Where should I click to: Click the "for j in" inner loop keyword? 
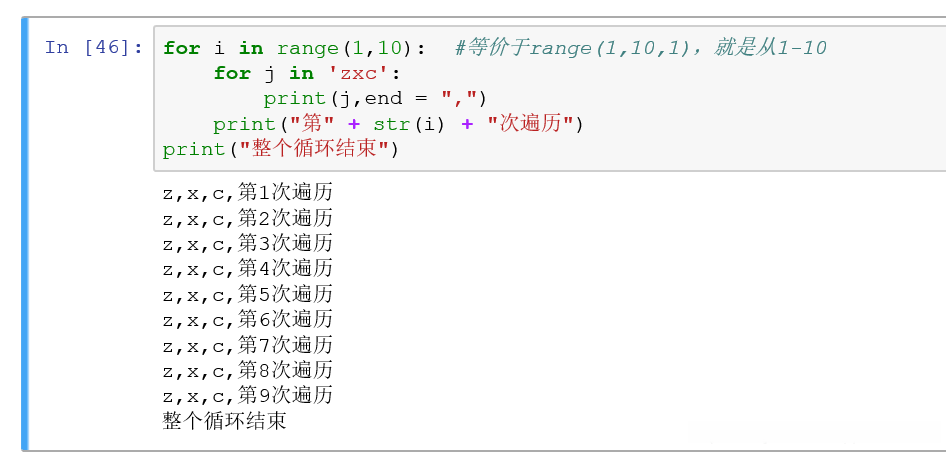(x=263, y=73)
